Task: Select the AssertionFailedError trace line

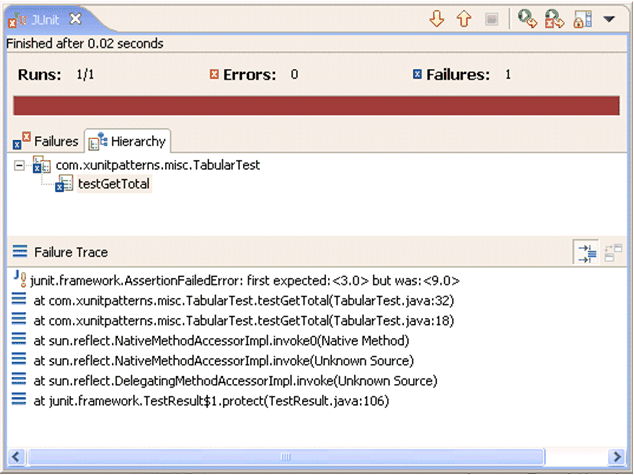Action: pyautogui.click(x=245, y=282)
